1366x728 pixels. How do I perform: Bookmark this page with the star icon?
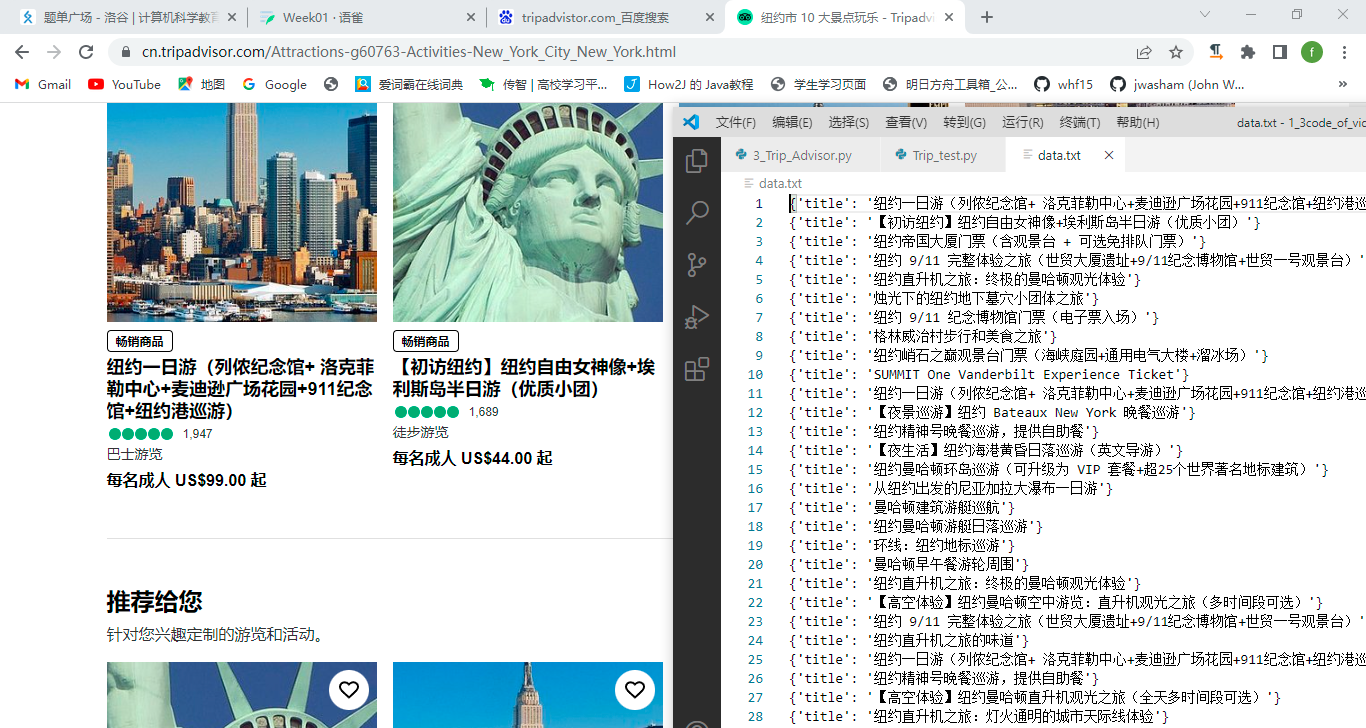[x=1176, y=52]
